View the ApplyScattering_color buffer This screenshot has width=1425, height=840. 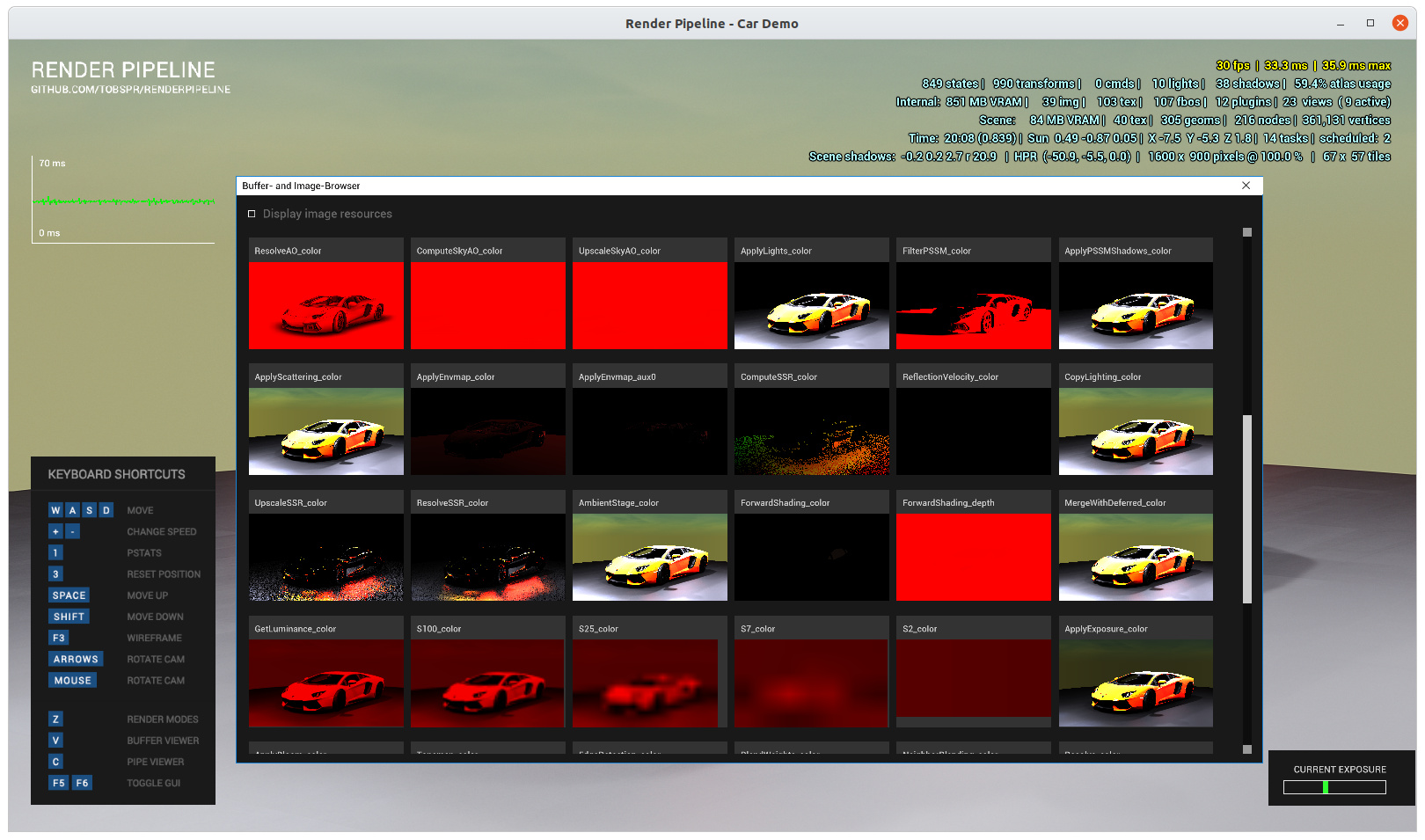[326, 431]
